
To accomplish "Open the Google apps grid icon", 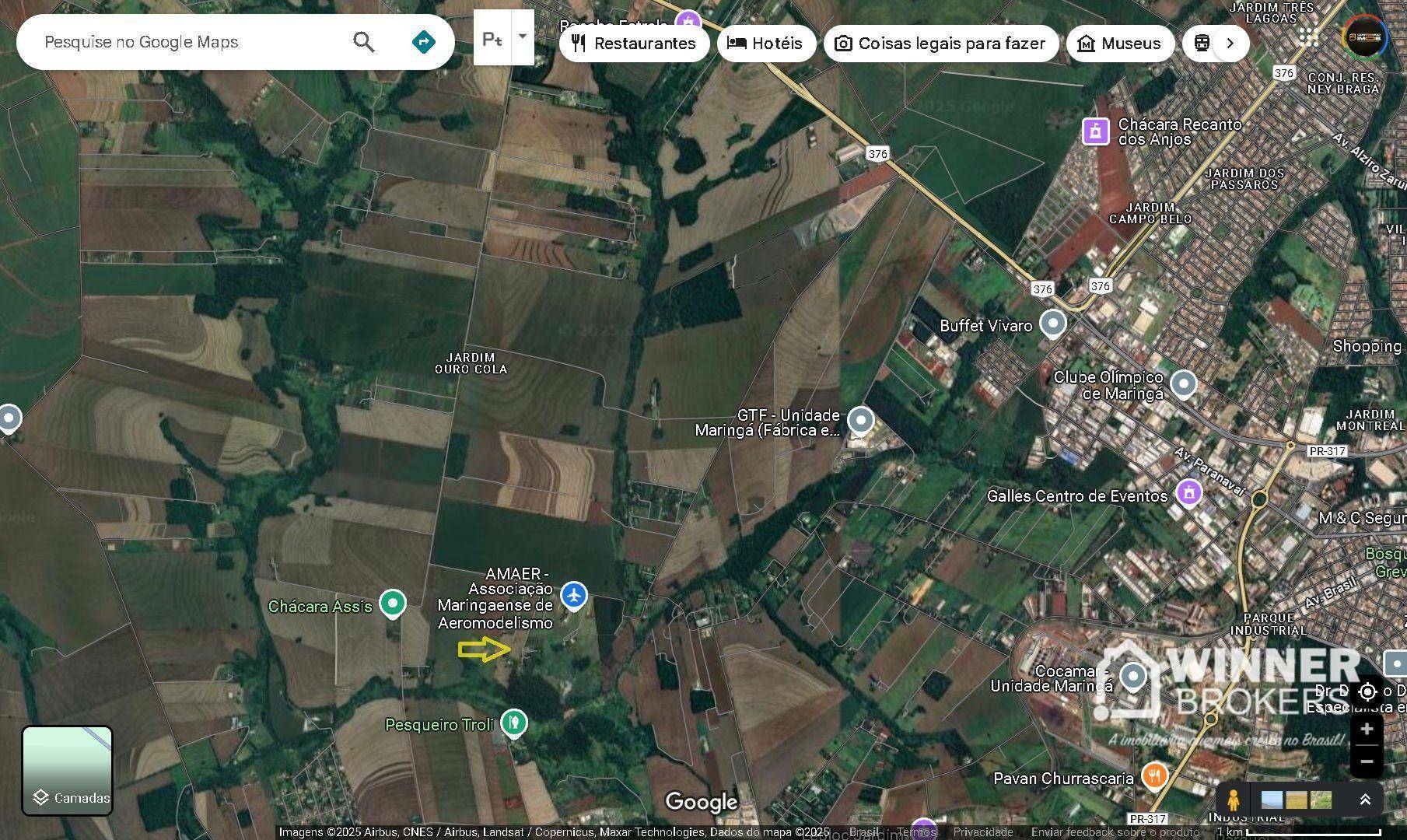I will click(1307, 37).
